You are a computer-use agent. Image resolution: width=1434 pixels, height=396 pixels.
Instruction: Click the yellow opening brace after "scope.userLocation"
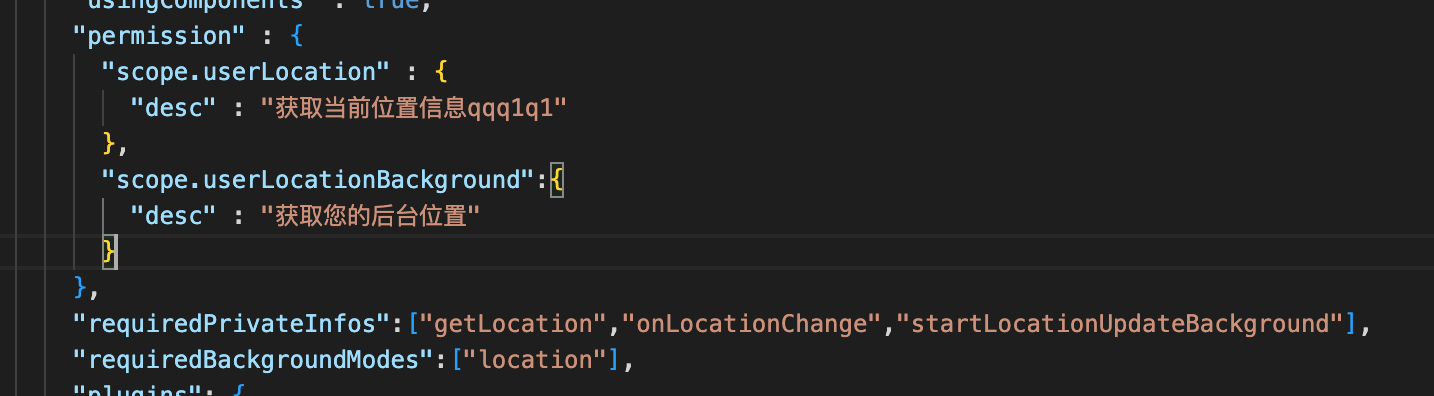(x=441, y=72)
